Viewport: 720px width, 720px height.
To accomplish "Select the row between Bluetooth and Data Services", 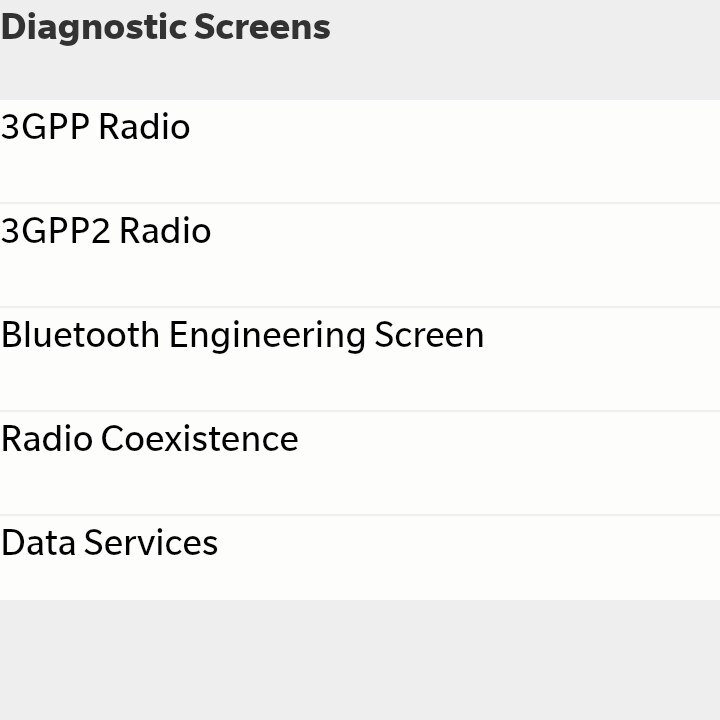I will [360, 463].
